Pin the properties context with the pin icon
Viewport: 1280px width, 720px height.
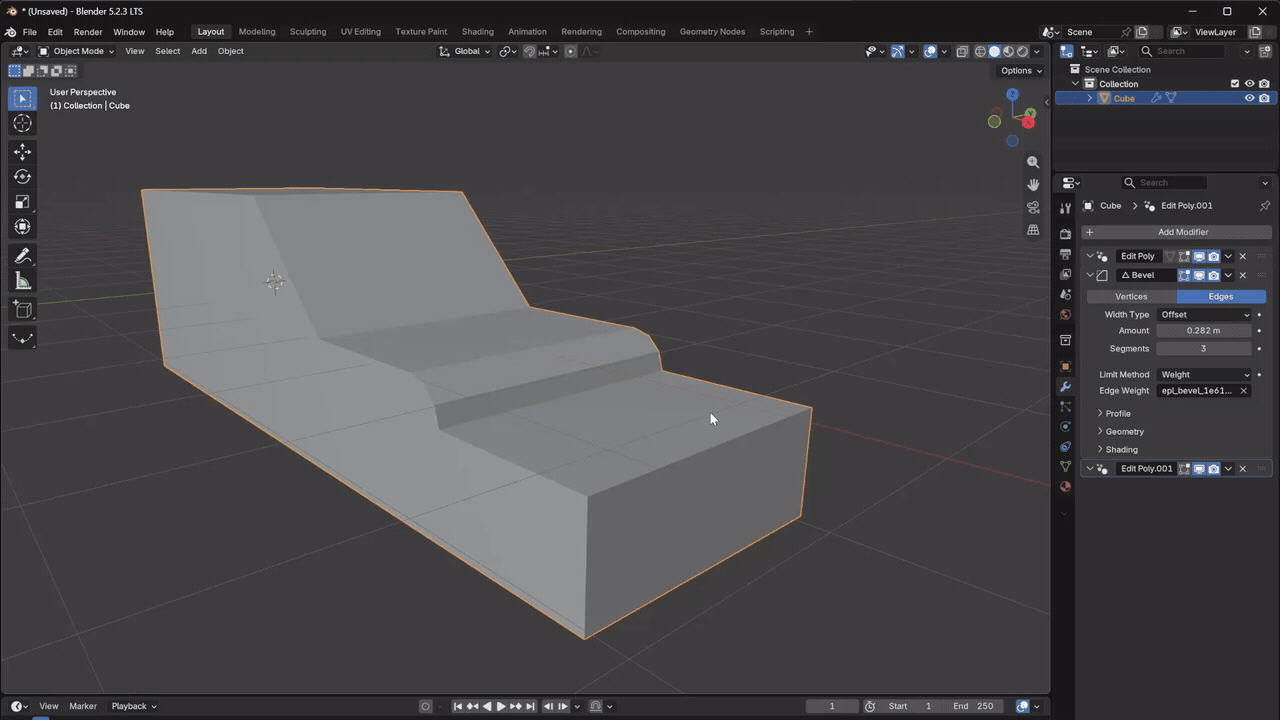(x=1264, y=206)
